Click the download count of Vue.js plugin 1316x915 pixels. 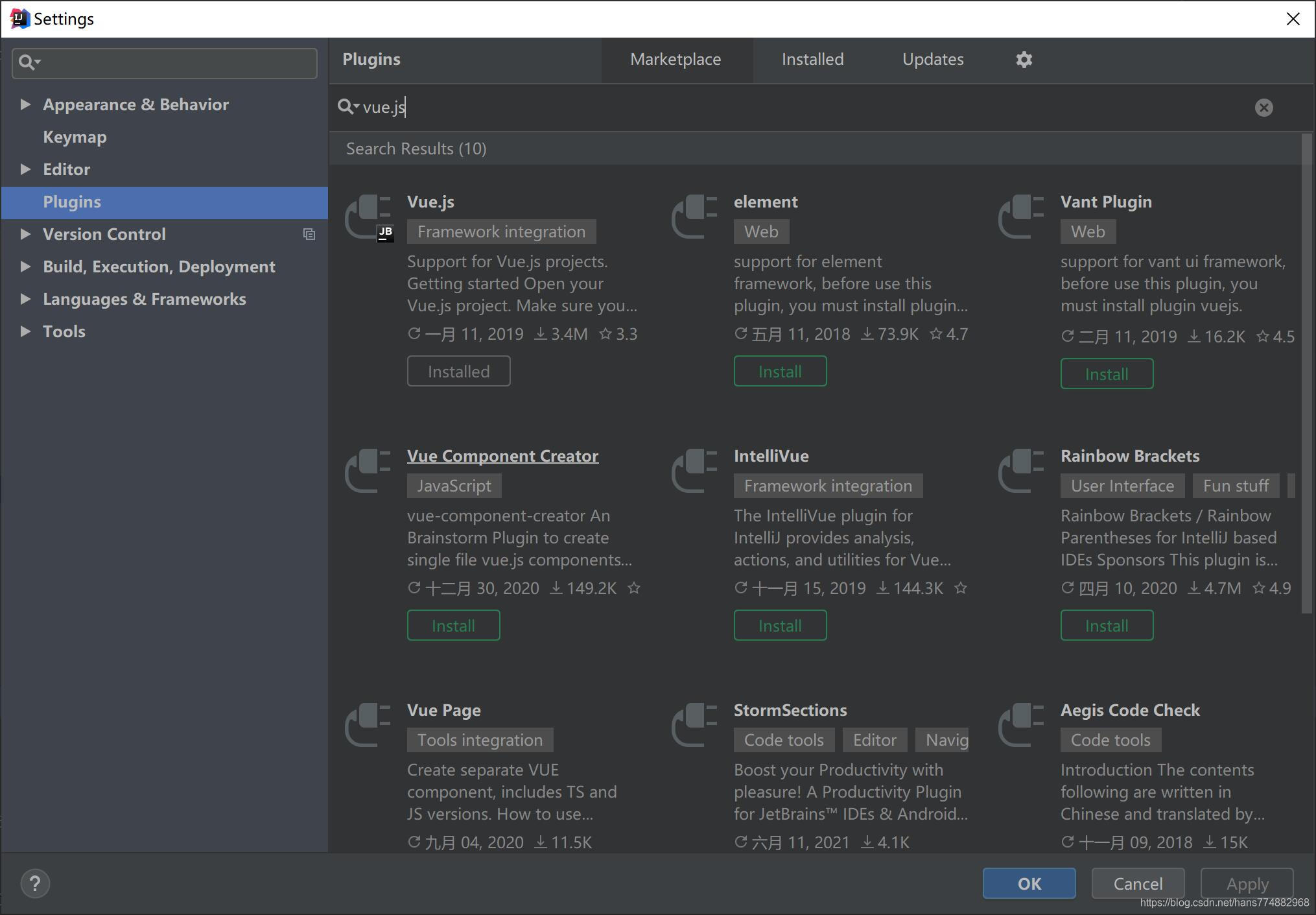point(561,334)
